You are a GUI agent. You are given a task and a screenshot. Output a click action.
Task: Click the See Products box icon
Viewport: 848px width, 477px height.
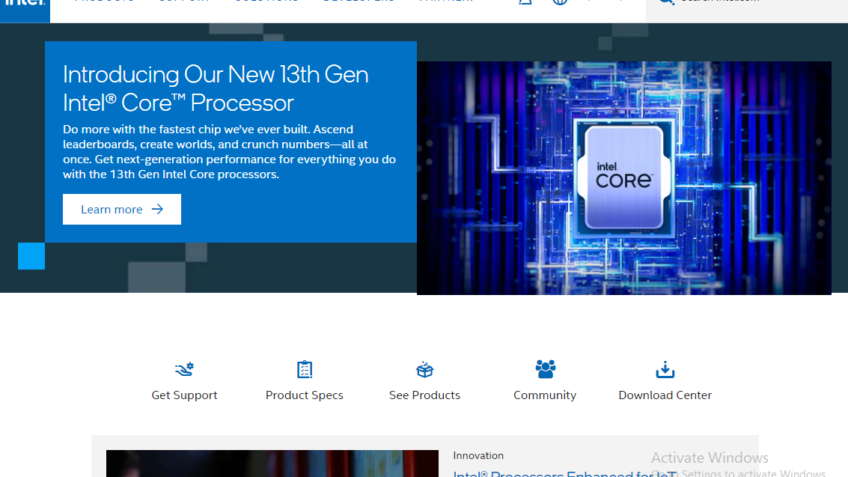[425, 370]
